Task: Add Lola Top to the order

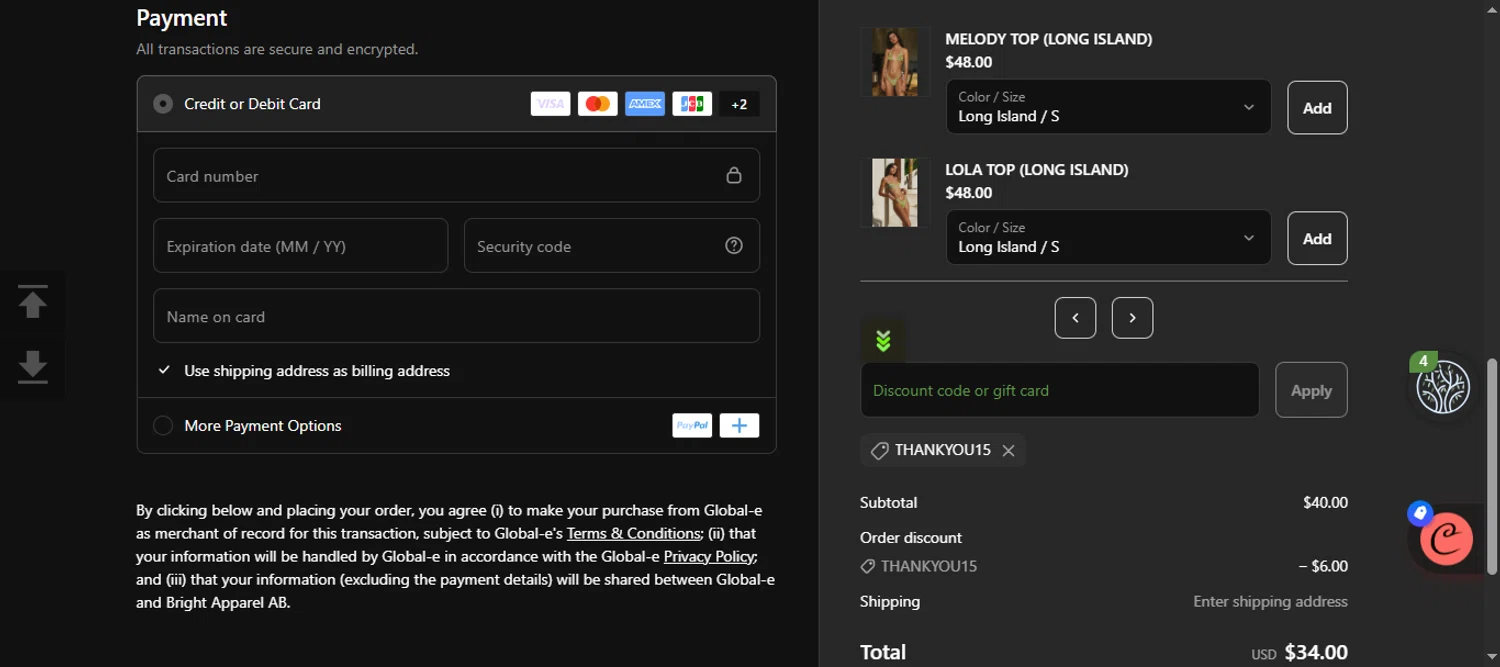Action: pyautogui.click(x=1317, y=238)
